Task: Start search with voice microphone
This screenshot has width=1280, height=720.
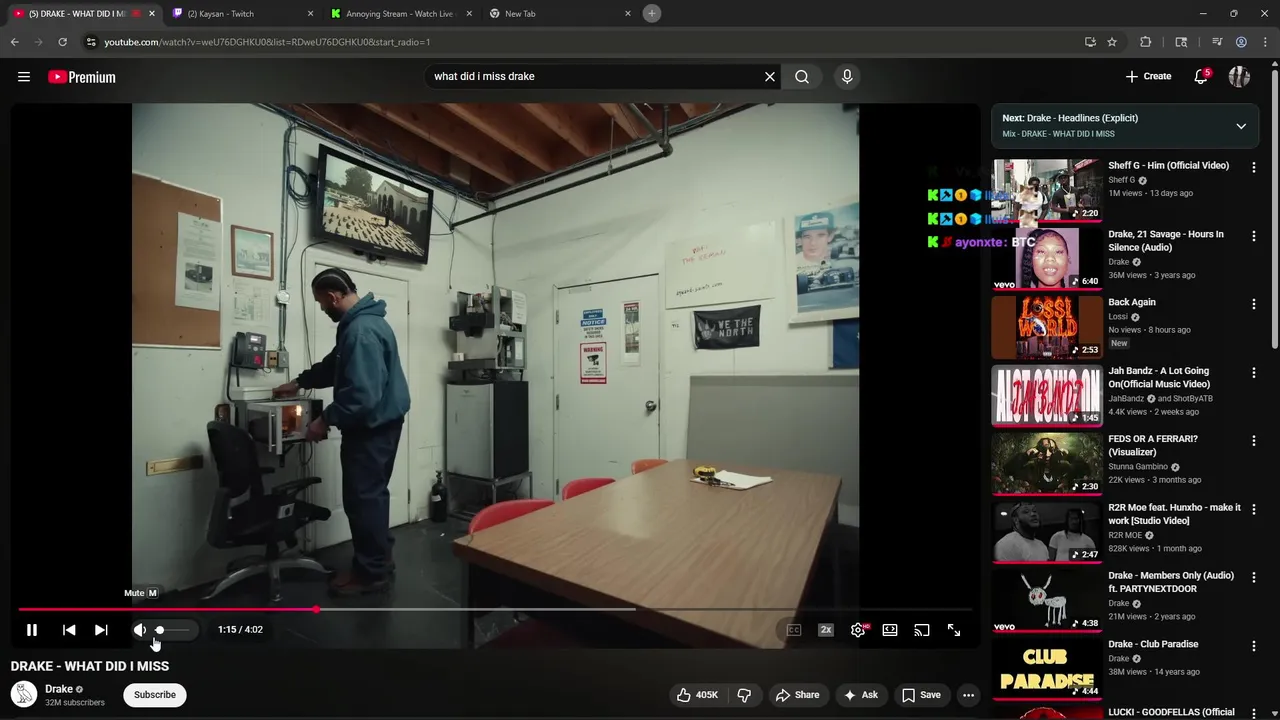Action: pyautogui.click(x=847, y=77)
